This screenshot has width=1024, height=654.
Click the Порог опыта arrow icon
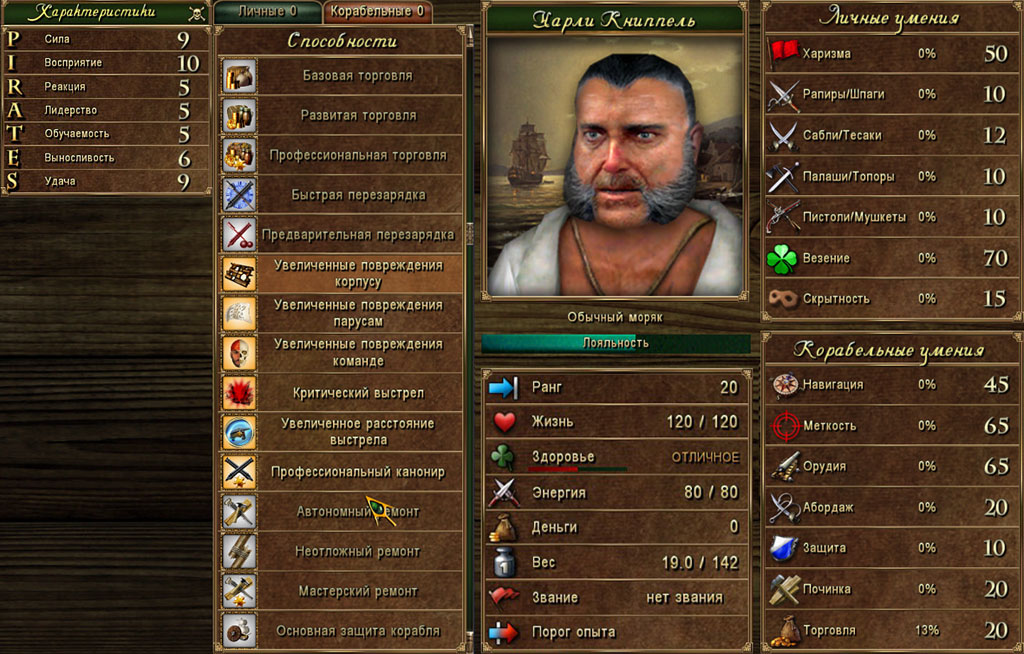(504, 632)
